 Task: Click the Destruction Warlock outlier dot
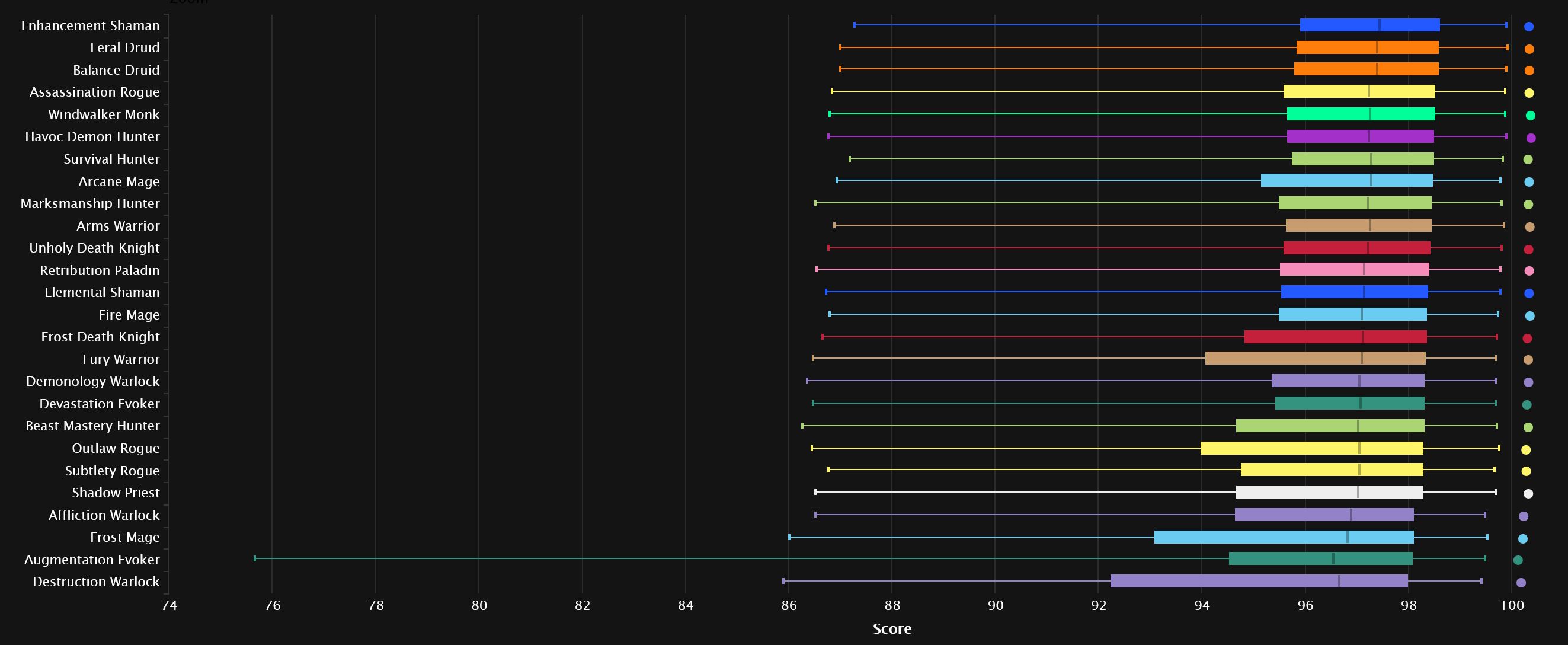tap(1521, 583)
